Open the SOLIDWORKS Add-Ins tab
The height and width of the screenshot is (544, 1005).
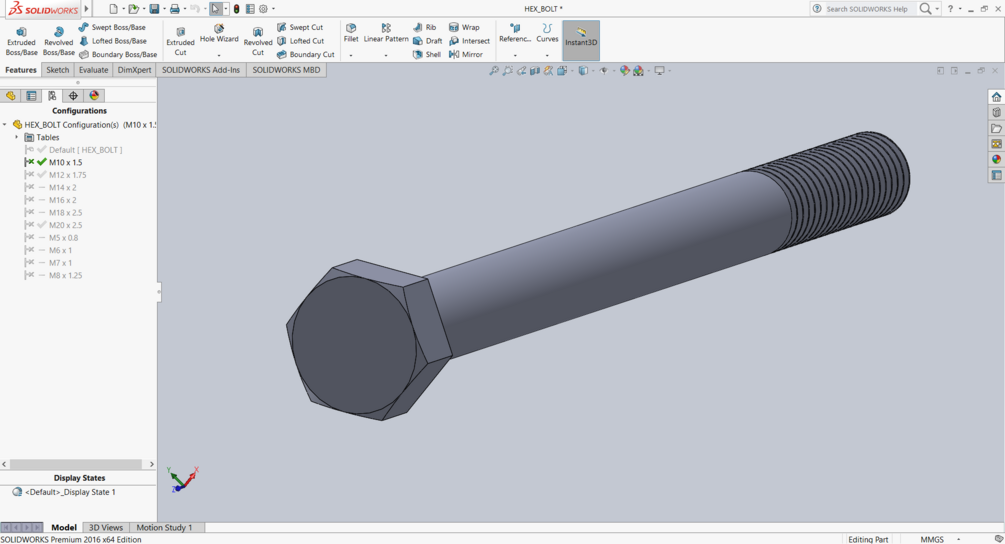coord(201,70)
